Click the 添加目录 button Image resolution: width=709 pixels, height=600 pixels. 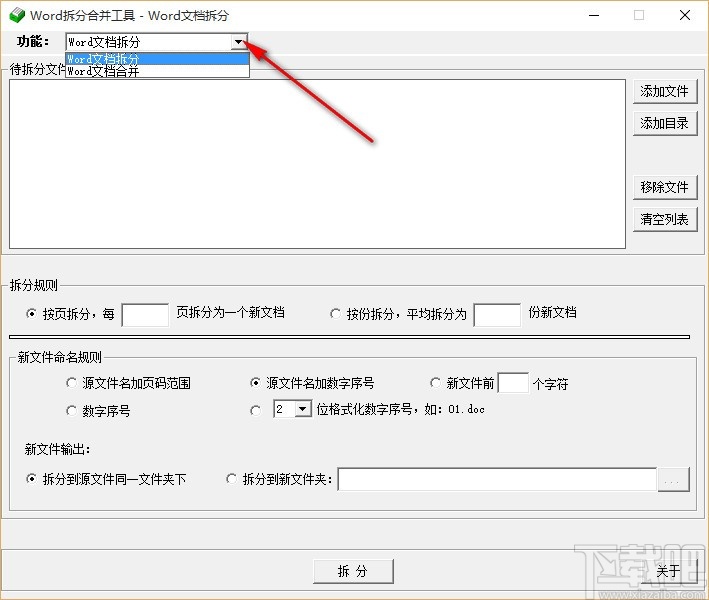pyautogui.click(x=665, y=123)
